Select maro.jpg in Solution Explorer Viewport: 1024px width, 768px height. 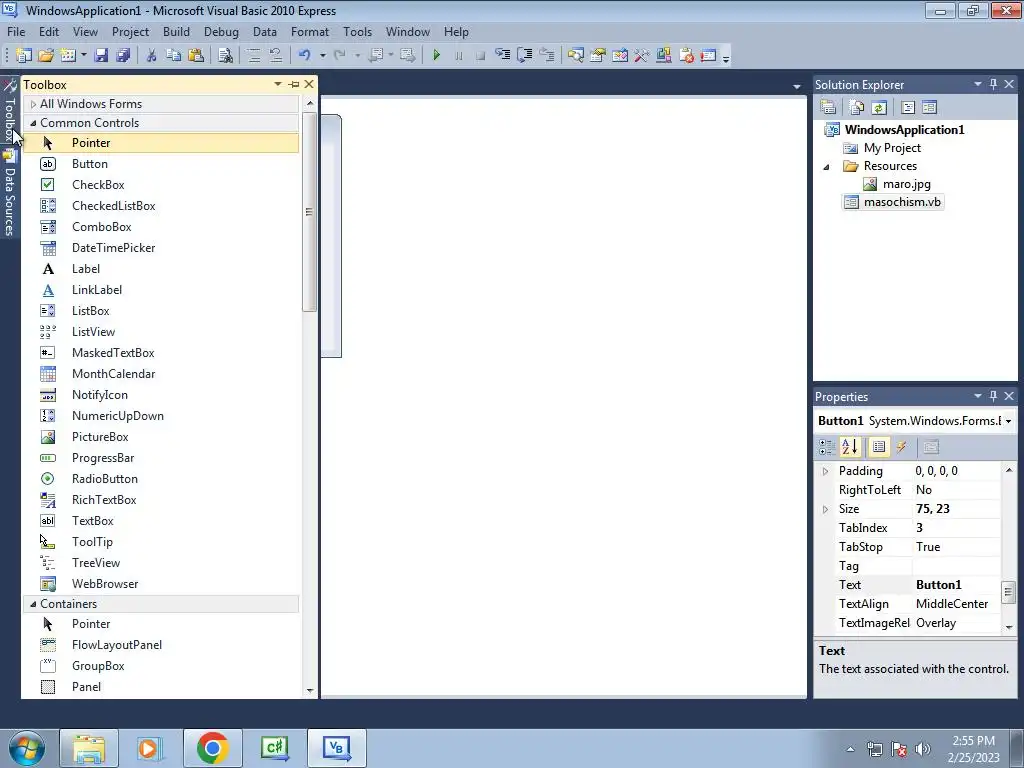906,184
